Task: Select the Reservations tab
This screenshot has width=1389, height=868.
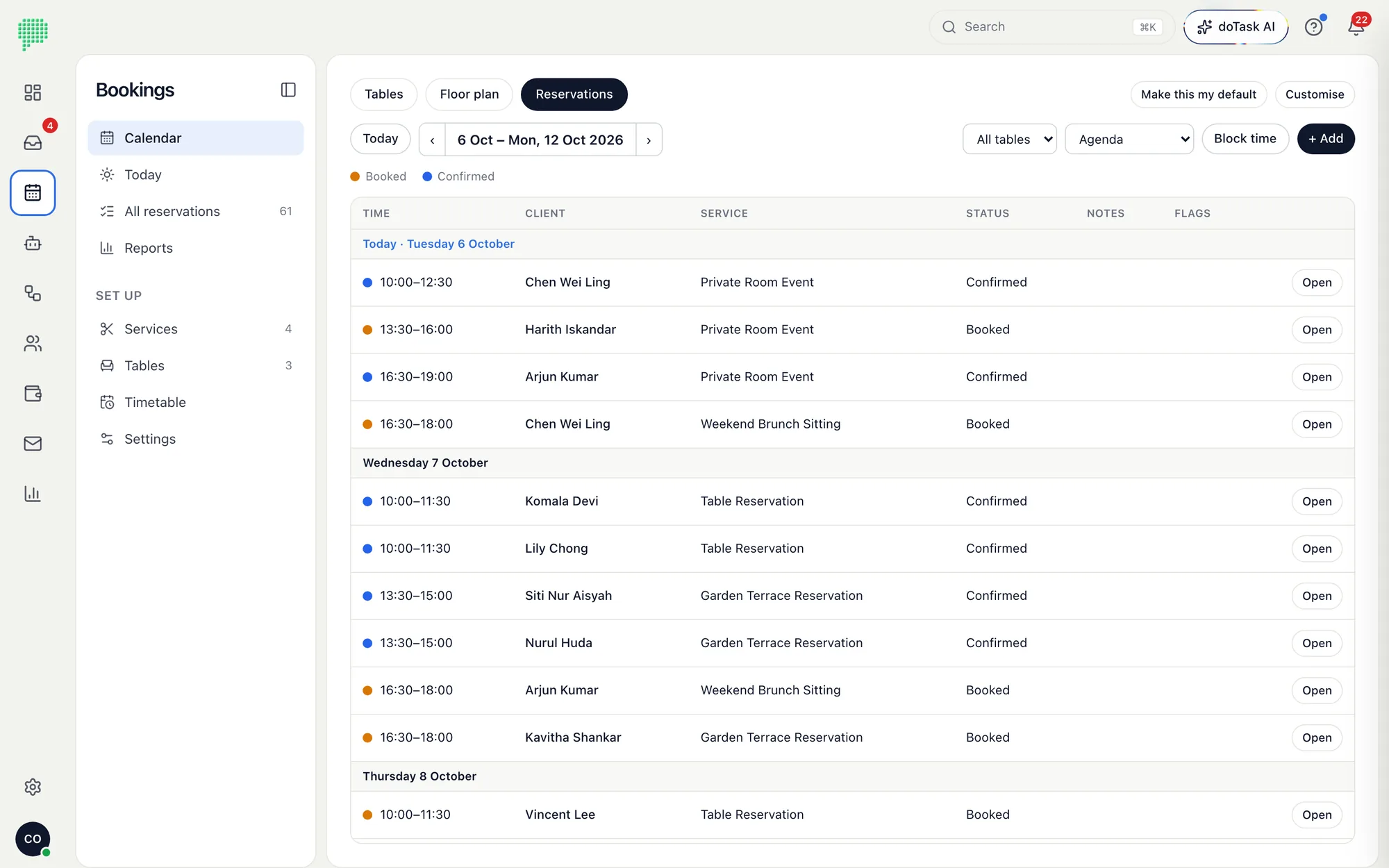Action: click(574, 94)
